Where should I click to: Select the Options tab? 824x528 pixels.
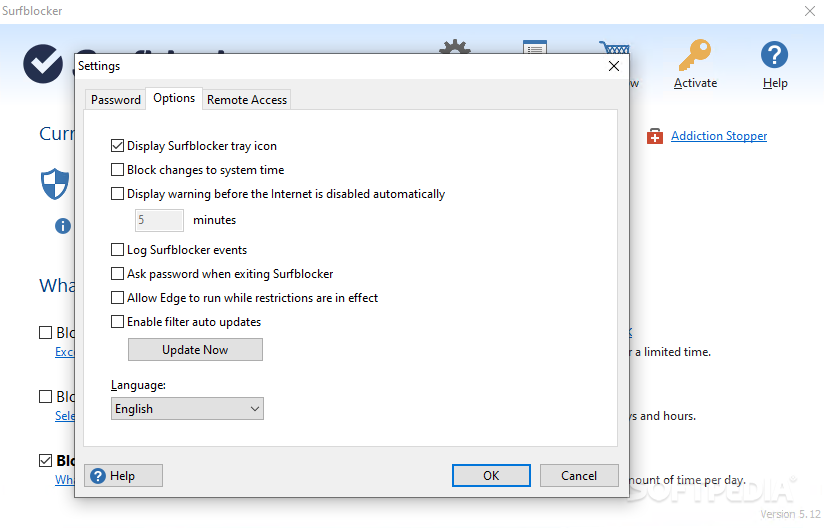tap(174, 98)
